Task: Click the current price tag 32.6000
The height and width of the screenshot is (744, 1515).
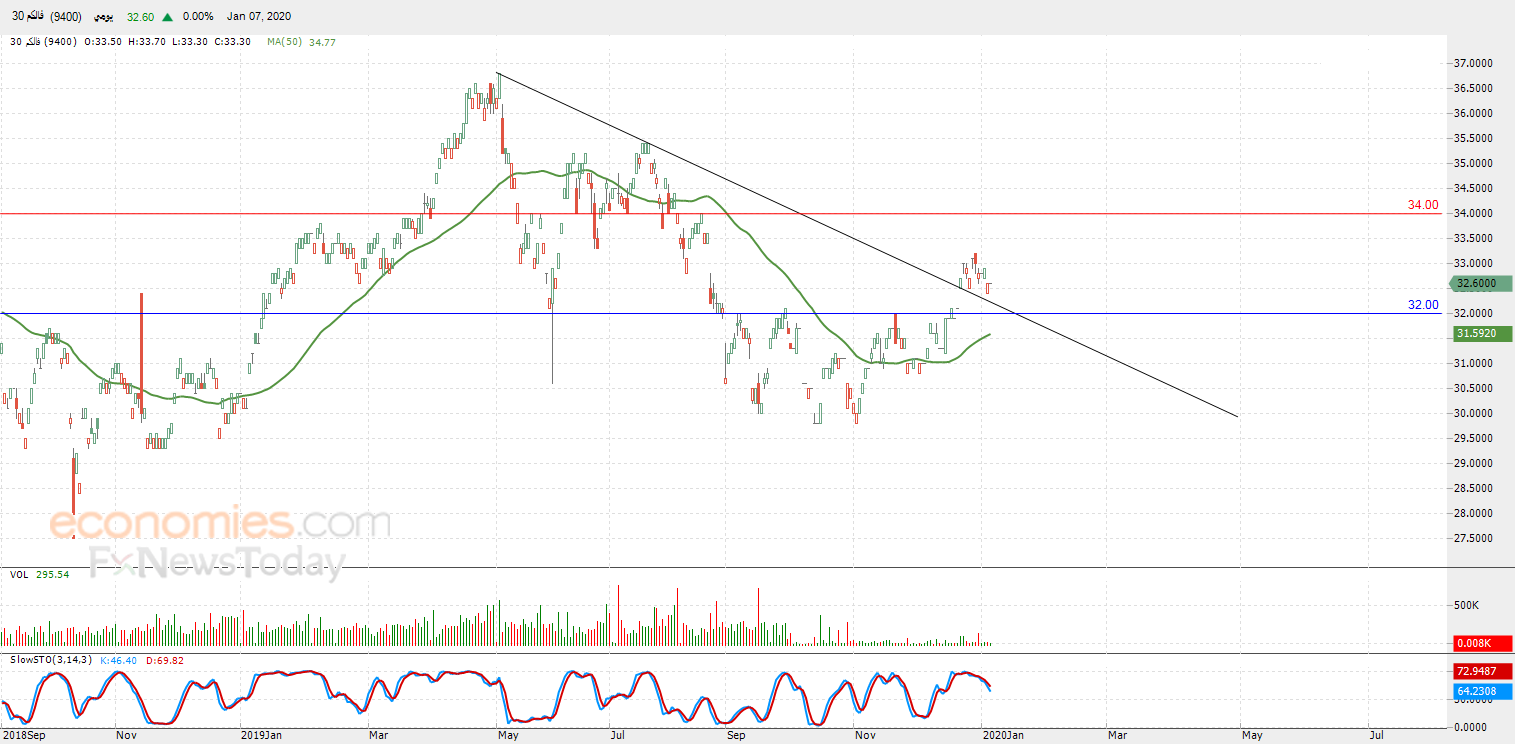Action: click(1482, 283)
